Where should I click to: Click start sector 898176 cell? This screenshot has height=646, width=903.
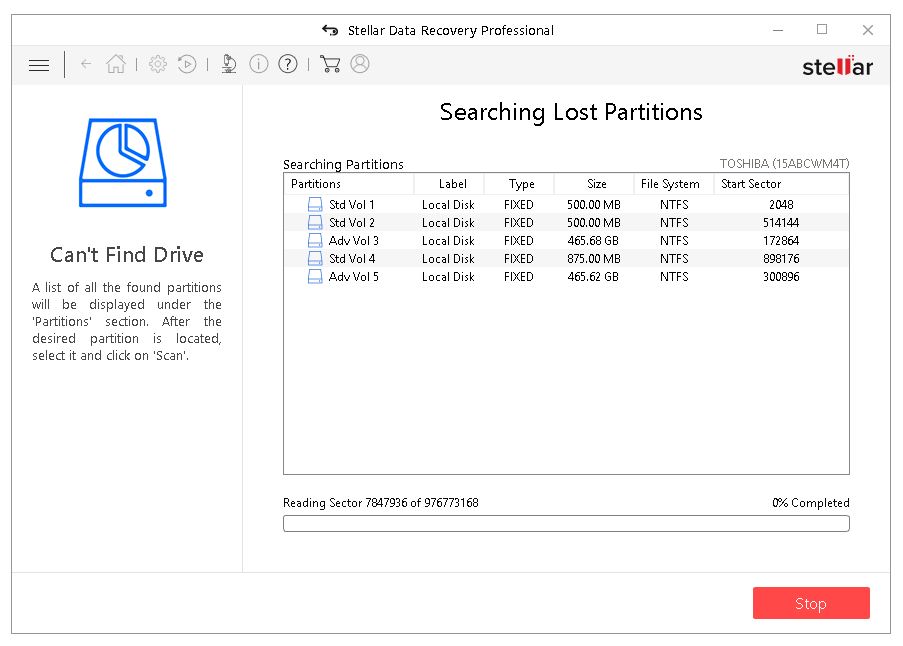coord(781,259)
